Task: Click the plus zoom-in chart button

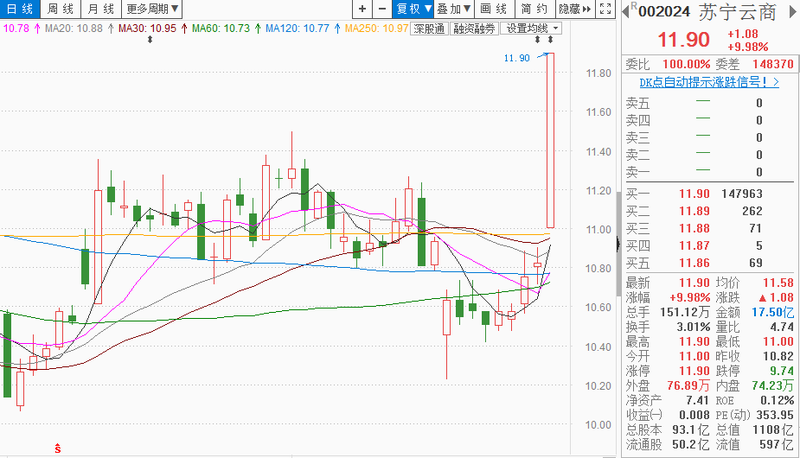Action: pos(361,8)
